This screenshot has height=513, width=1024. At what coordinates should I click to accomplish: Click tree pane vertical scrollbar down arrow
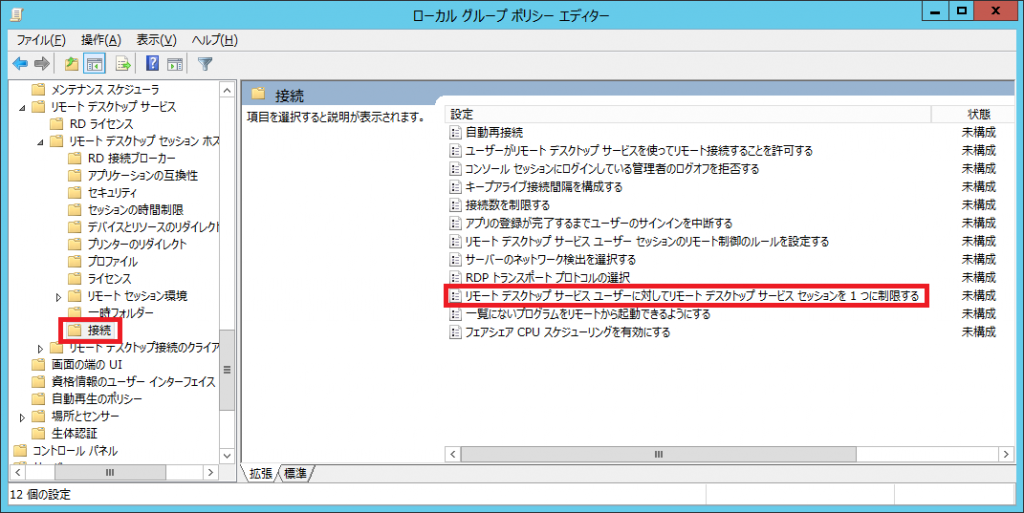point(227,456)
